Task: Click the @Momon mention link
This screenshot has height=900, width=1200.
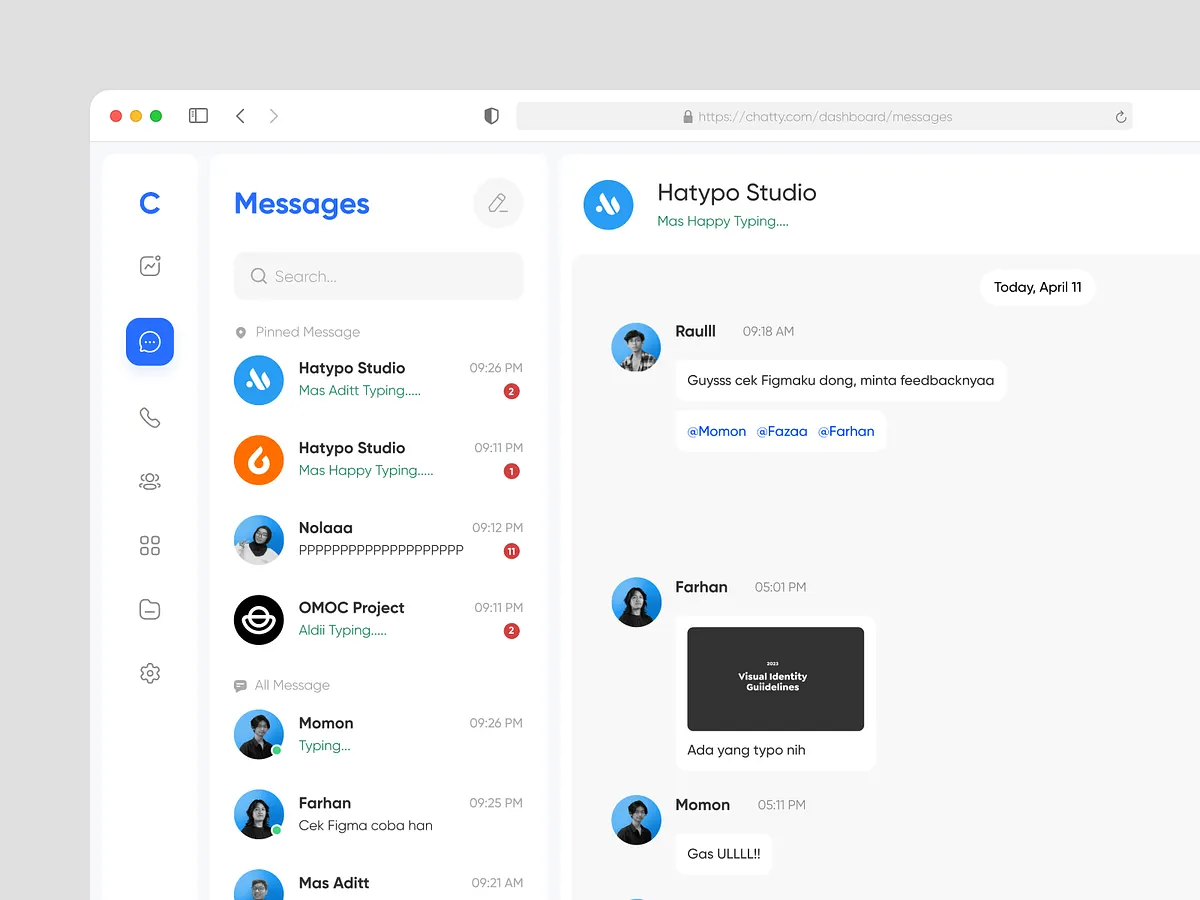Action: coord(716,431)
